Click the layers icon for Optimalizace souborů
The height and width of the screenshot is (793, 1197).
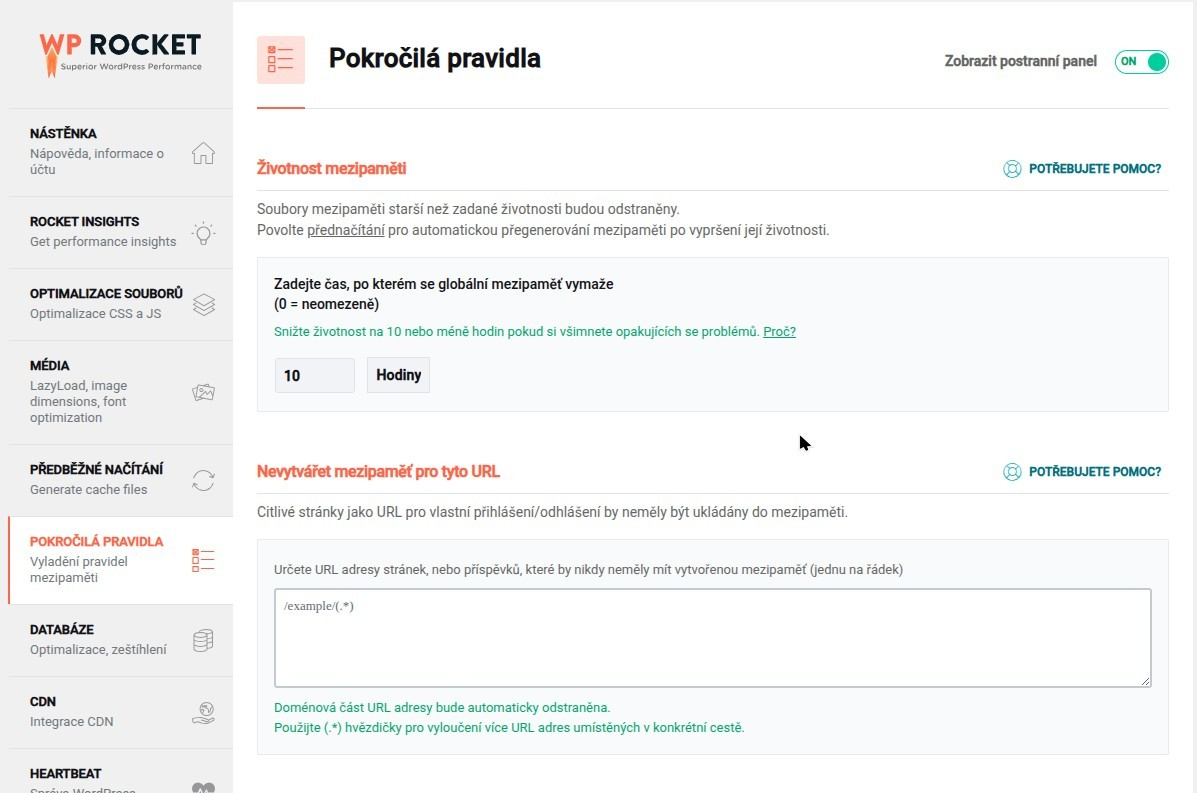tap(203, 305)
